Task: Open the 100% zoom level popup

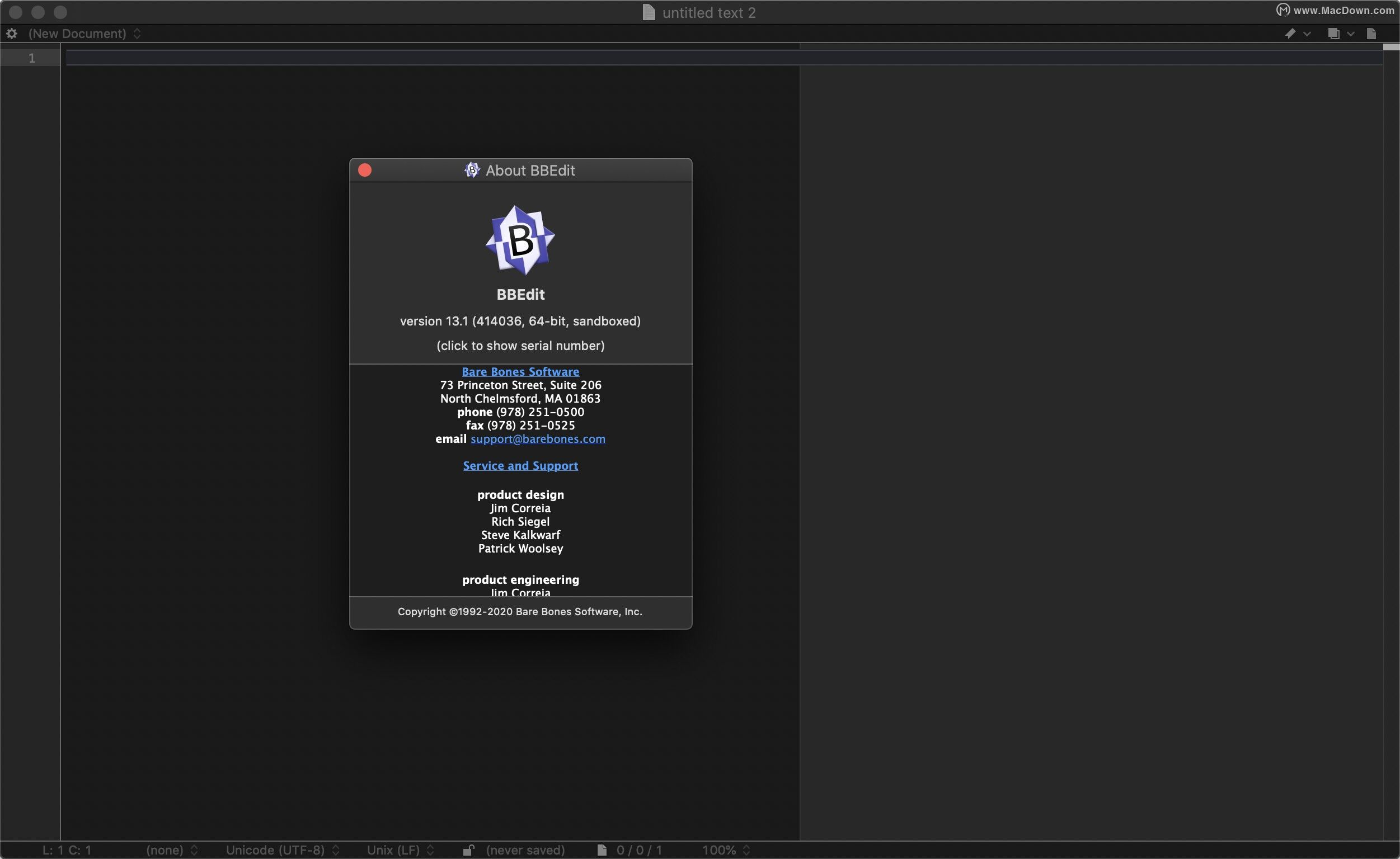Action: pyautogui.click(x=726, y=850)
